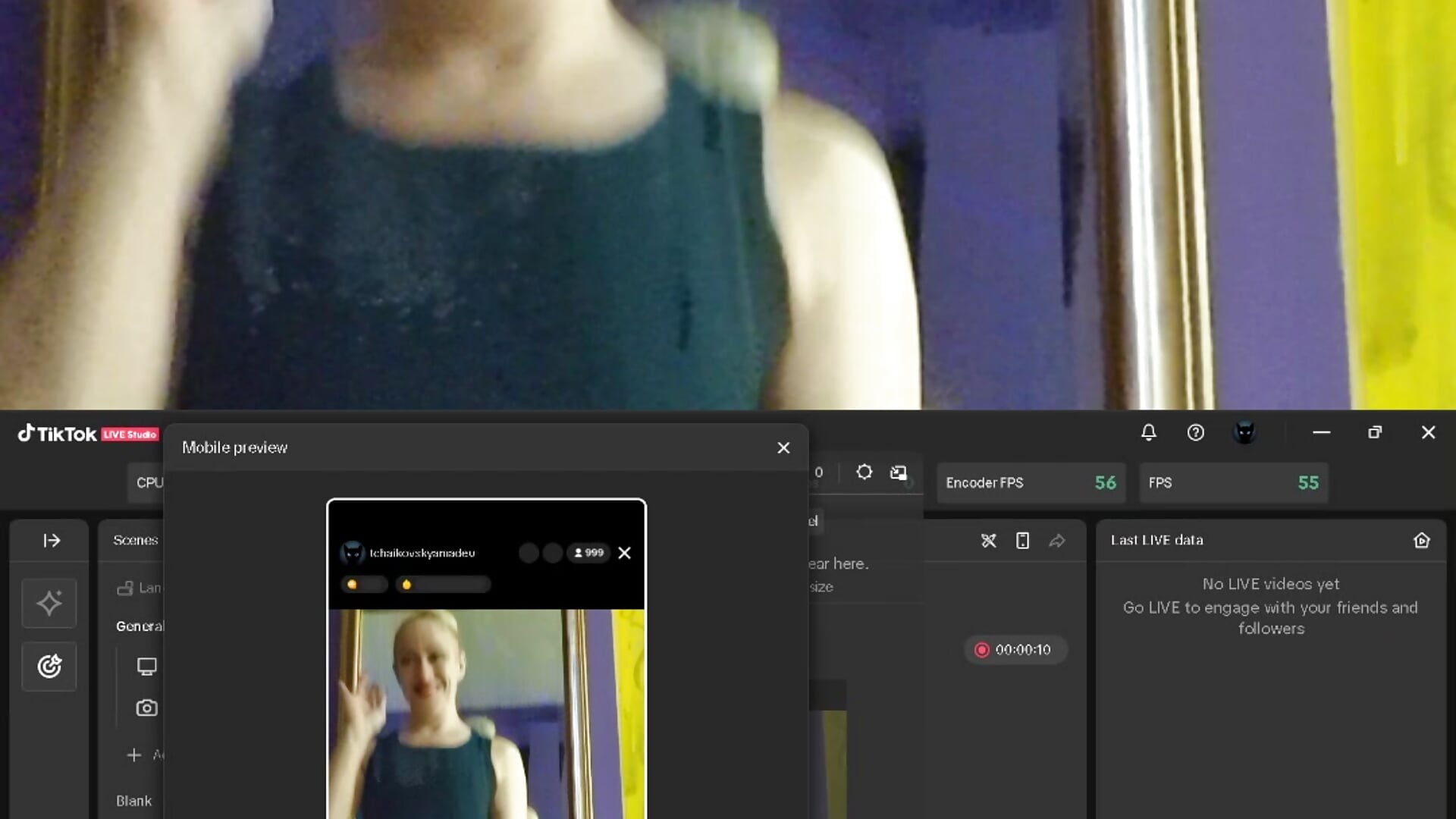Click the recording timer 00:00:10
The width and height of the screenshot is (1456, 819).
tap(1015, 650)
